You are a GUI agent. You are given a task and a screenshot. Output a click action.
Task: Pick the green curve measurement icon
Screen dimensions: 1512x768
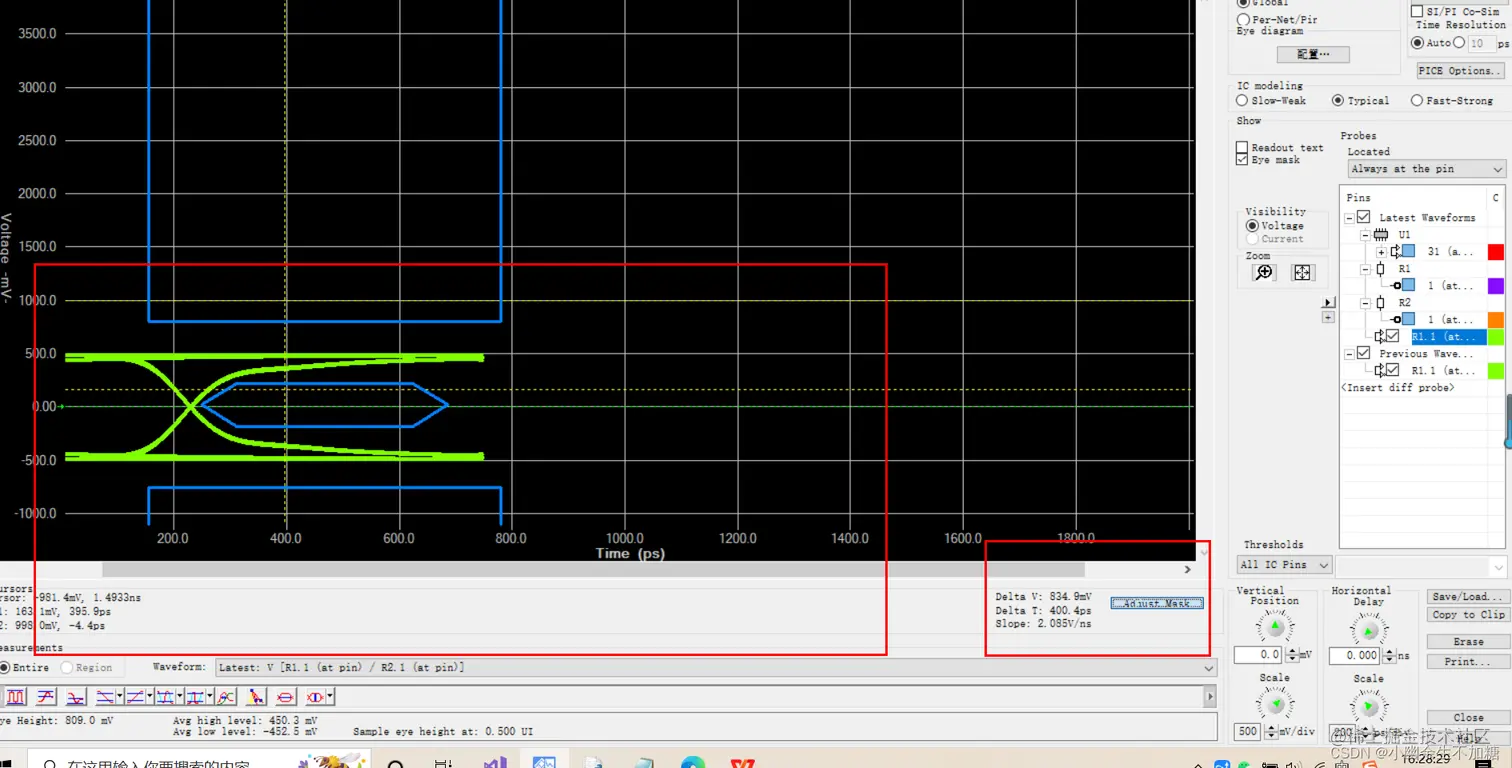click(226, 697)
